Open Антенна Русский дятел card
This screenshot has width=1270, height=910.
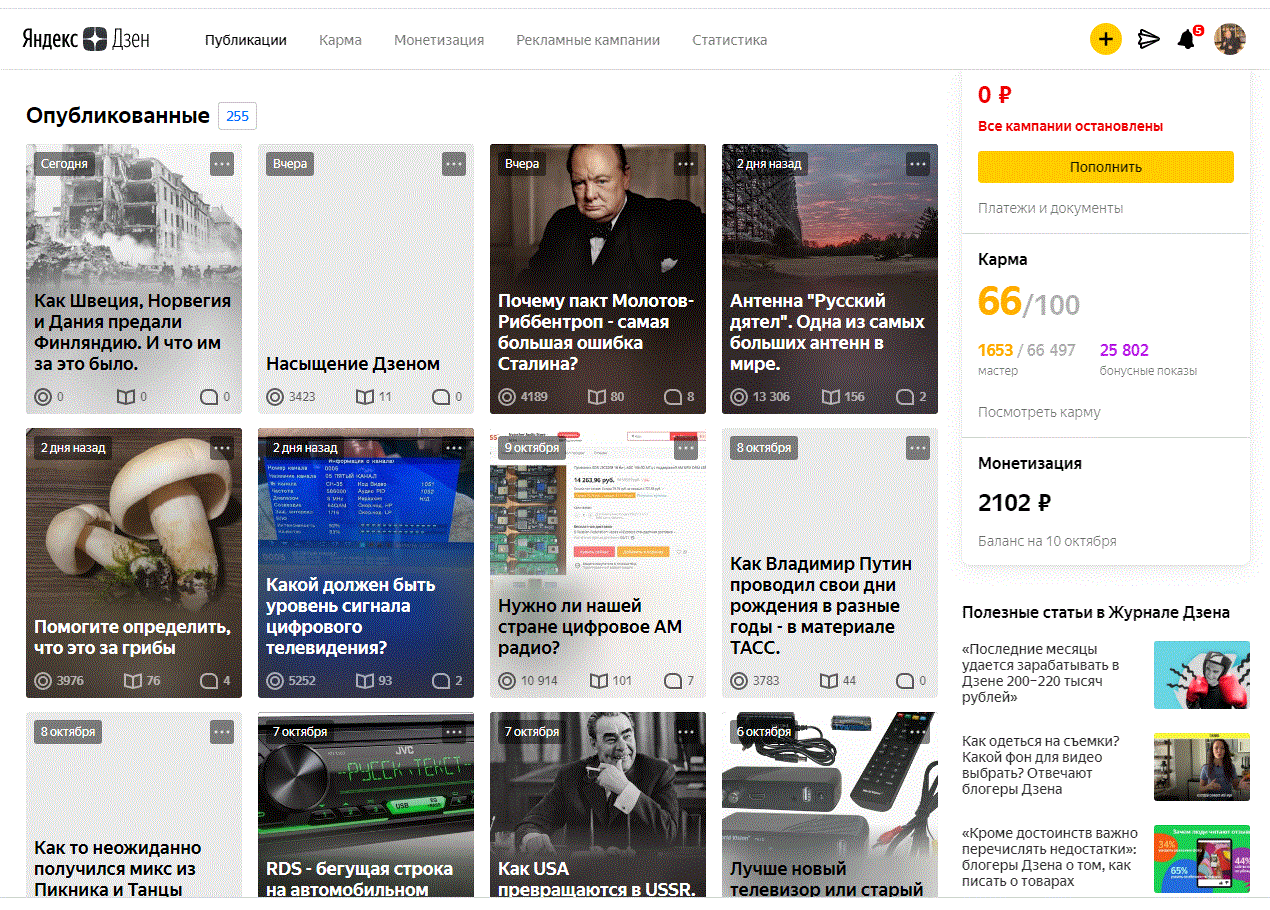coord(830,279)
